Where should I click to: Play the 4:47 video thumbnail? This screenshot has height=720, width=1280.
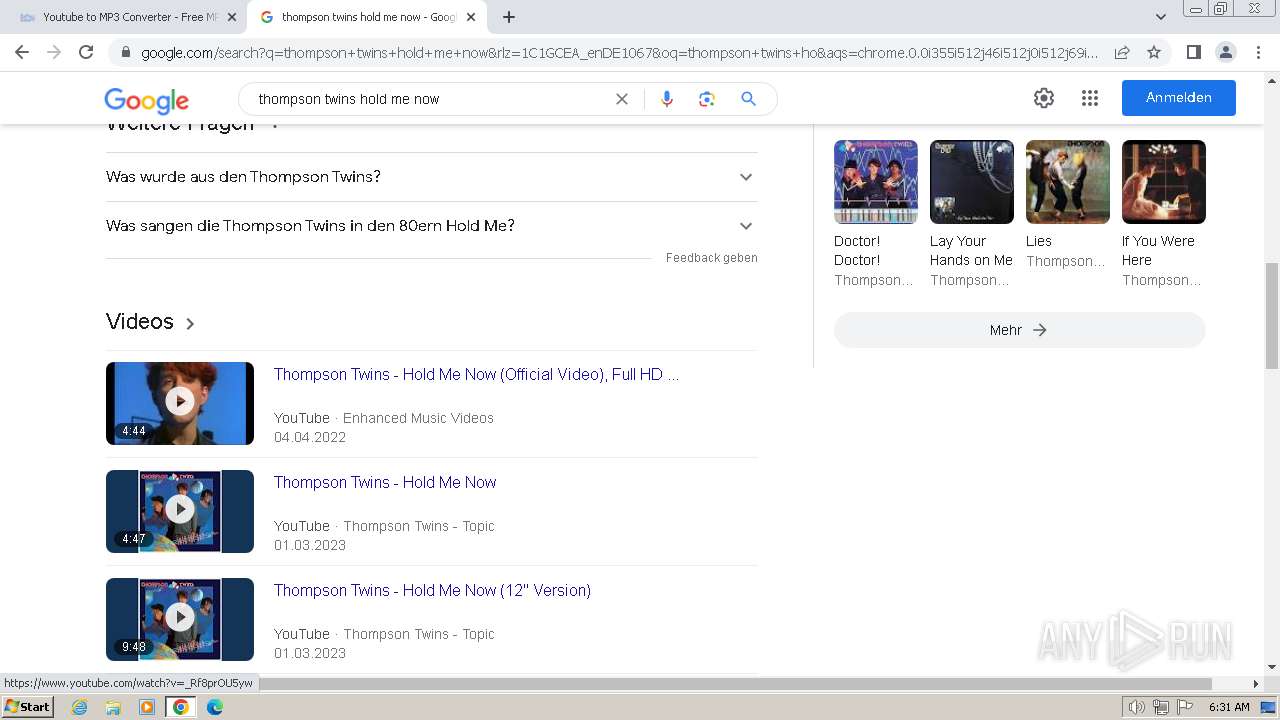coord(180,511)
